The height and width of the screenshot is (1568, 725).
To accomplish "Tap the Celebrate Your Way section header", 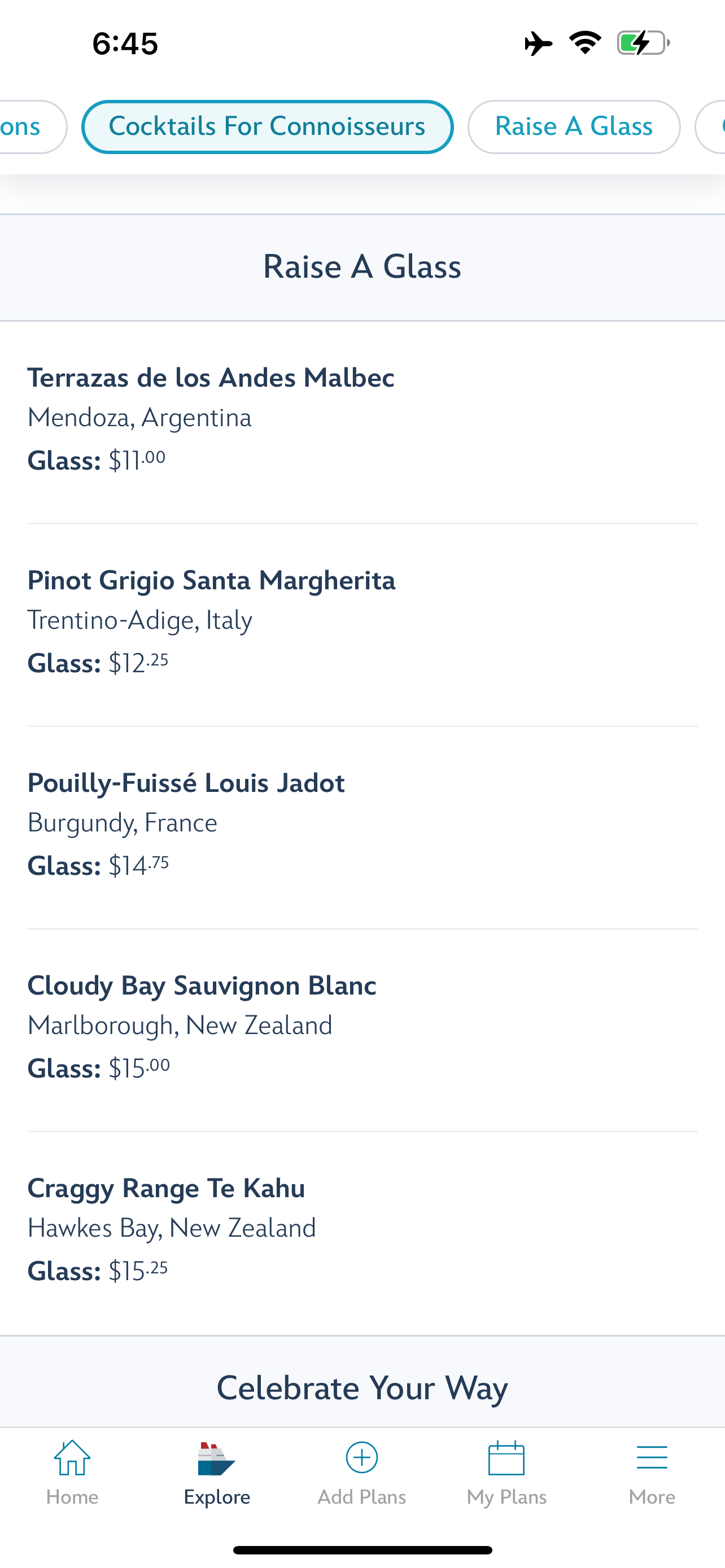I will [362, 1388].
